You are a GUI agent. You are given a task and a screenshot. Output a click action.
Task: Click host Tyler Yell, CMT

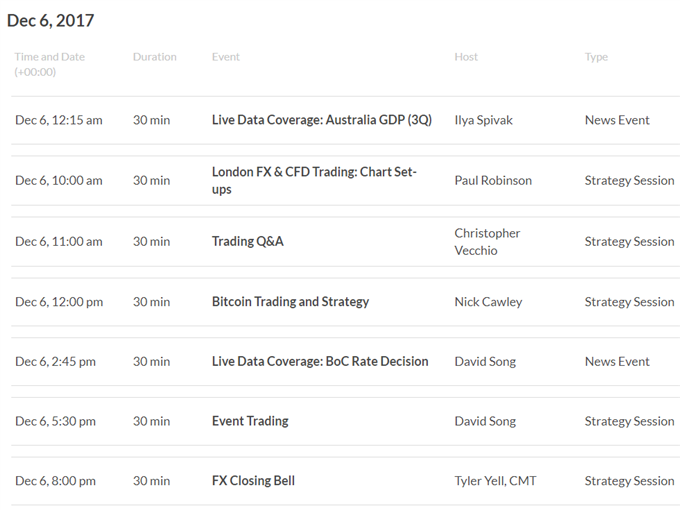[x=495, y=481]
